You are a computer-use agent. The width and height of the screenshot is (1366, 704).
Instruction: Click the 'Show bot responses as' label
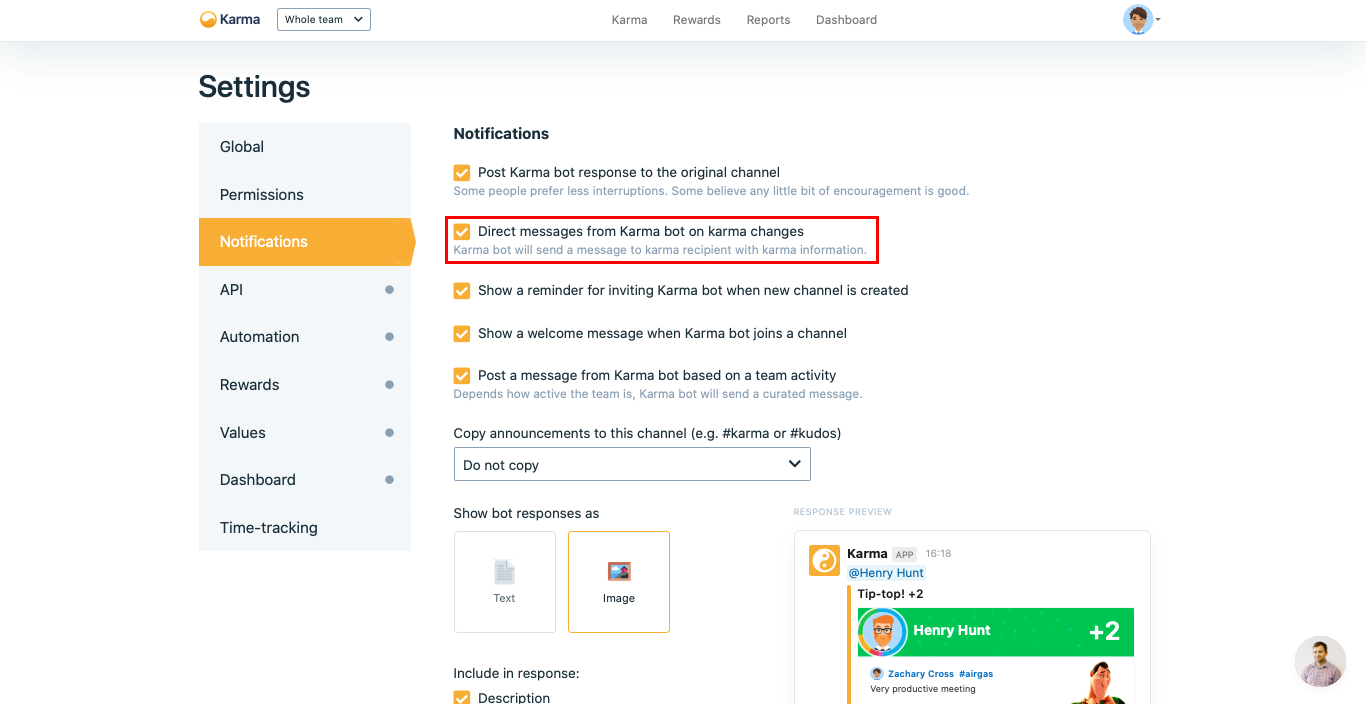tap(526, 514)
